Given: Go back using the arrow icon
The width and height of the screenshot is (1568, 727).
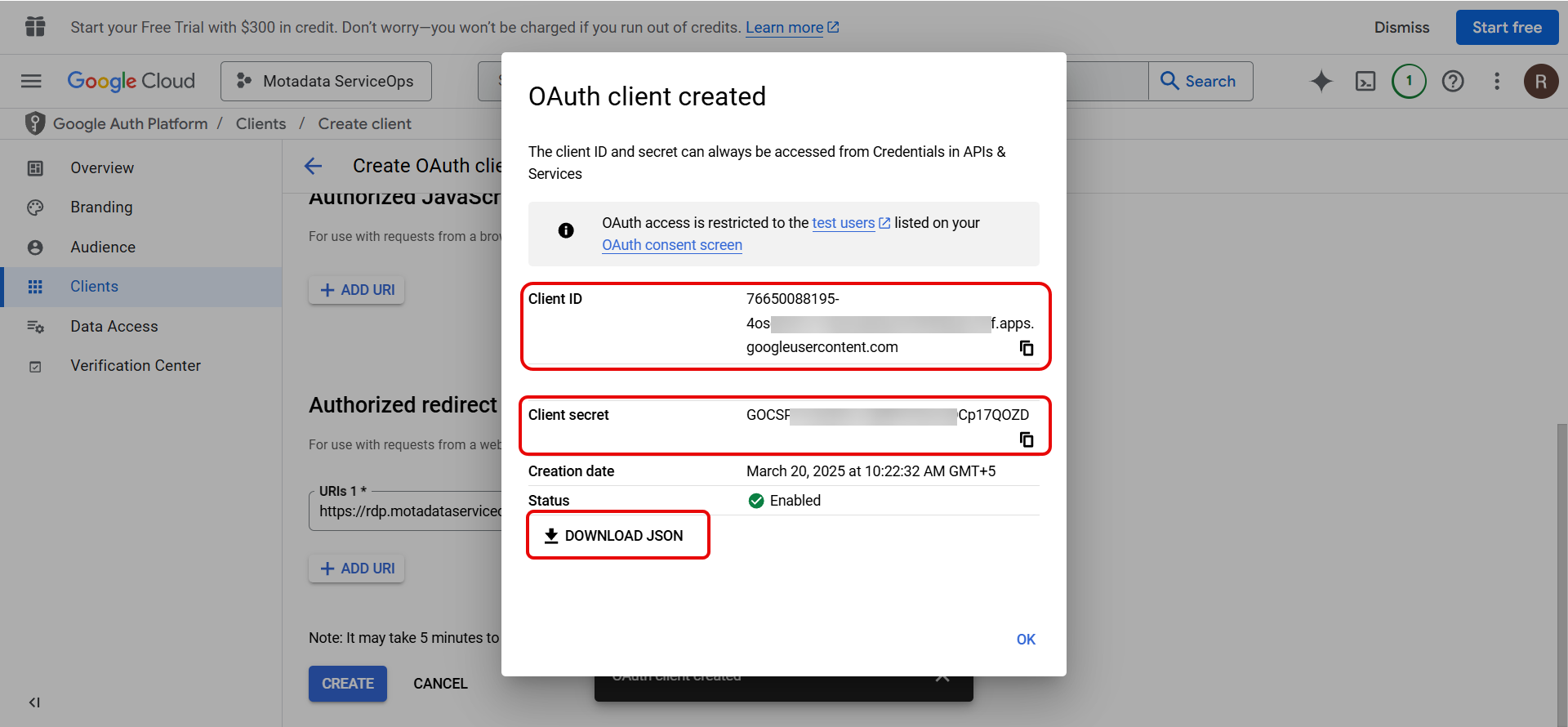Looking at the screenshot, I should pos(314,167).
